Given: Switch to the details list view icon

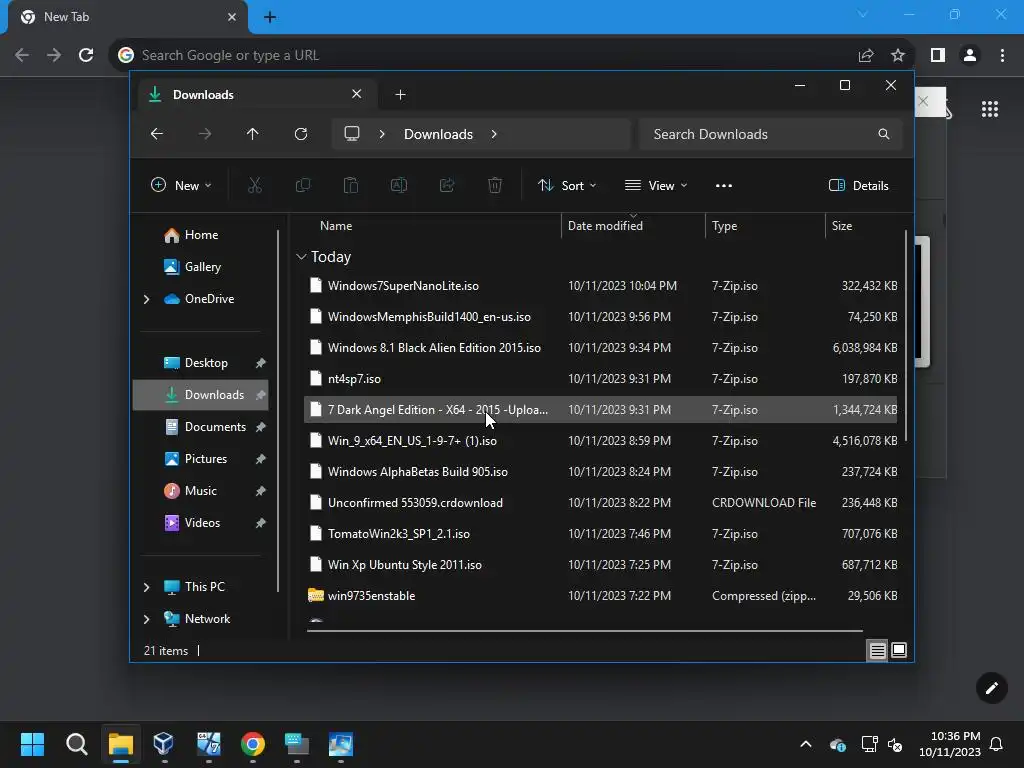Looking at the screenshot, I should pyautogui.click(x=878, y=650).
